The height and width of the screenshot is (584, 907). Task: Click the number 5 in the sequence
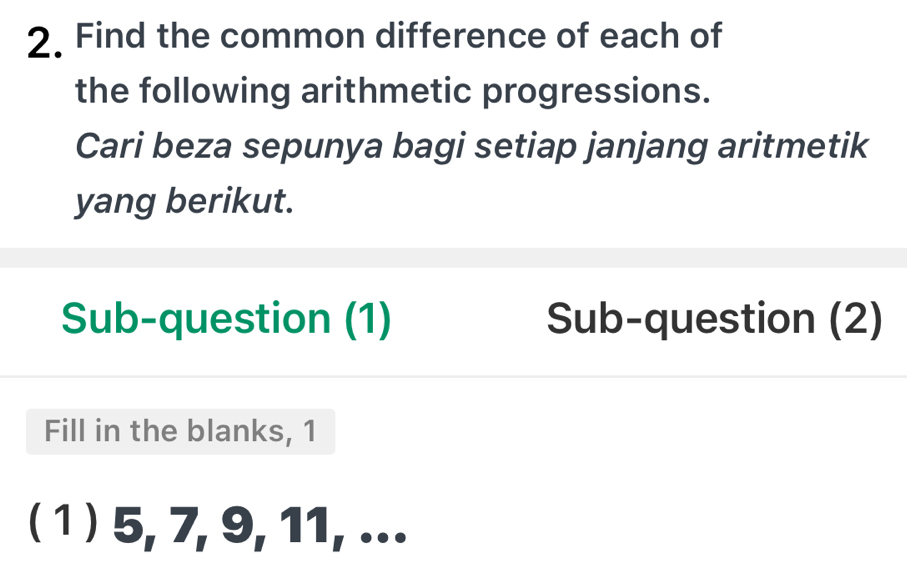(x=130, y=524)
